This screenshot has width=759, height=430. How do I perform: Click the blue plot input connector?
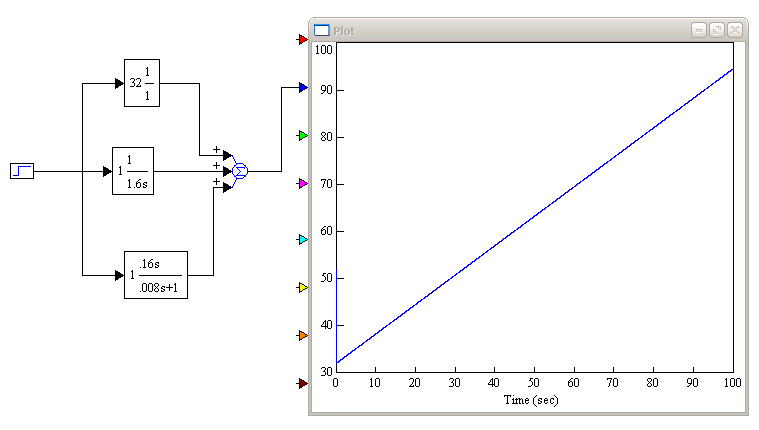303,88
